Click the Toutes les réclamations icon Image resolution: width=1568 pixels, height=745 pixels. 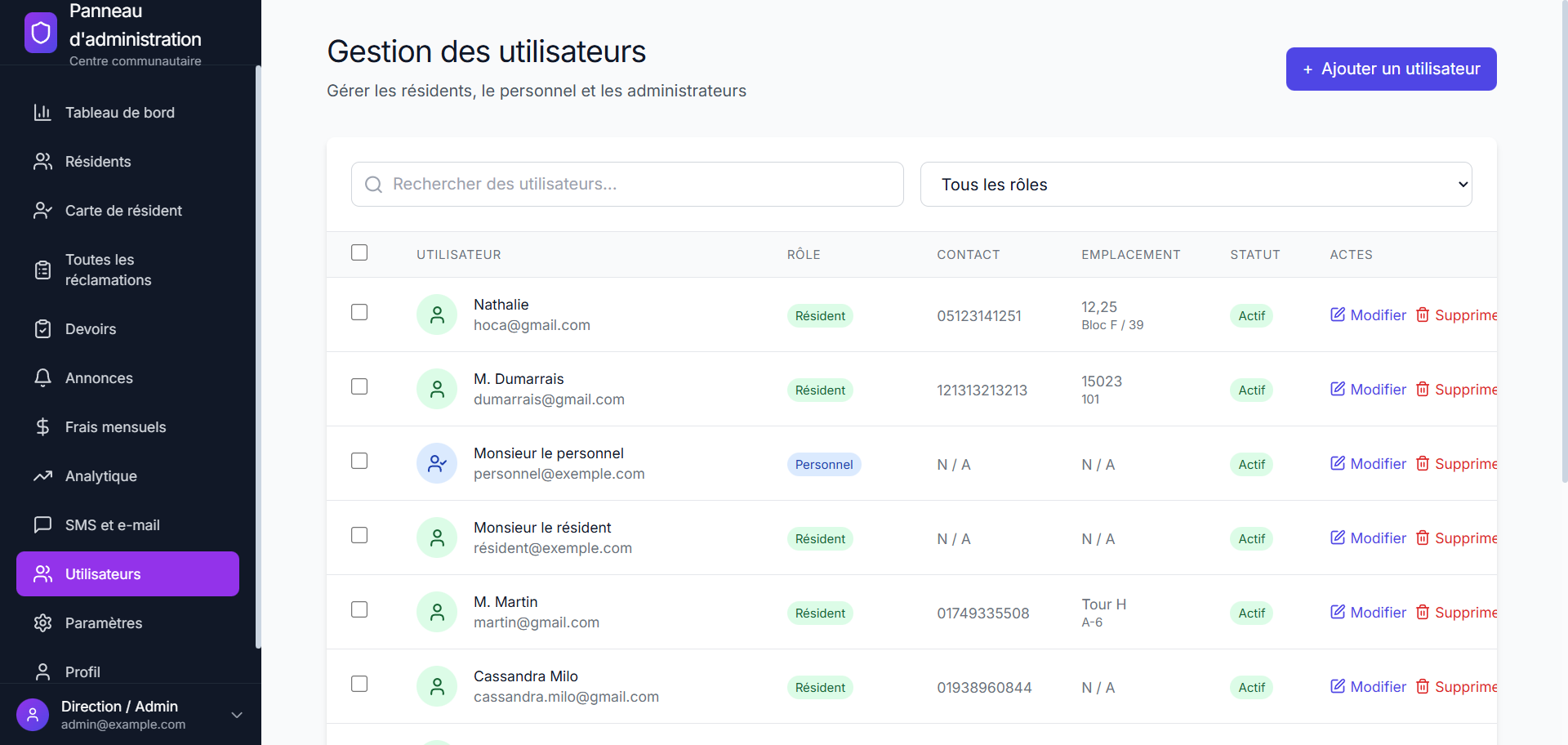click(x=42, y=270)
